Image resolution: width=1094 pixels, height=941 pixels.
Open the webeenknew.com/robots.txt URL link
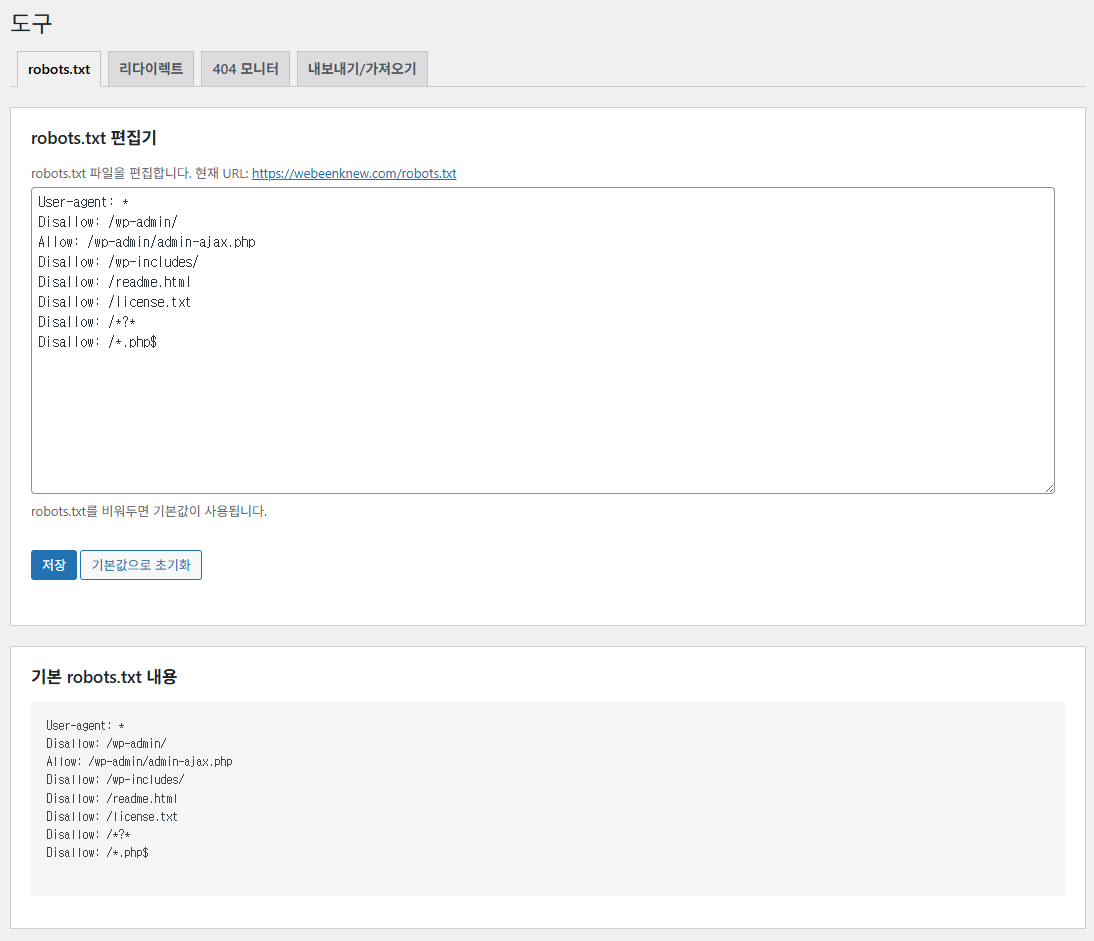pos(353,173)
